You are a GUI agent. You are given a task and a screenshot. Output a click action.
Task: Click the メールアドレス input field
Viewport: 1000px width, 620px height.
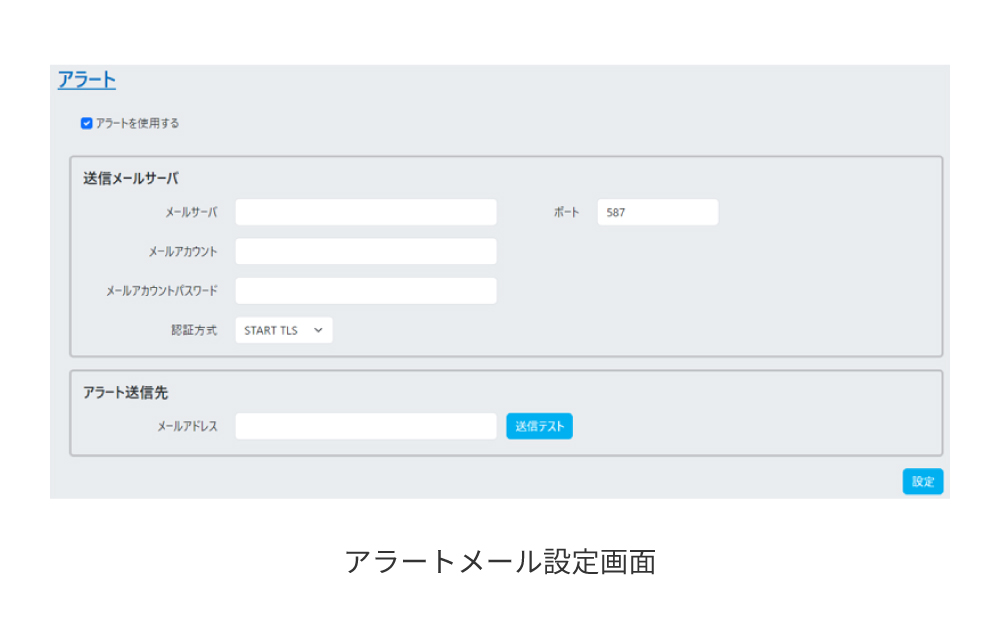point(365,426)
